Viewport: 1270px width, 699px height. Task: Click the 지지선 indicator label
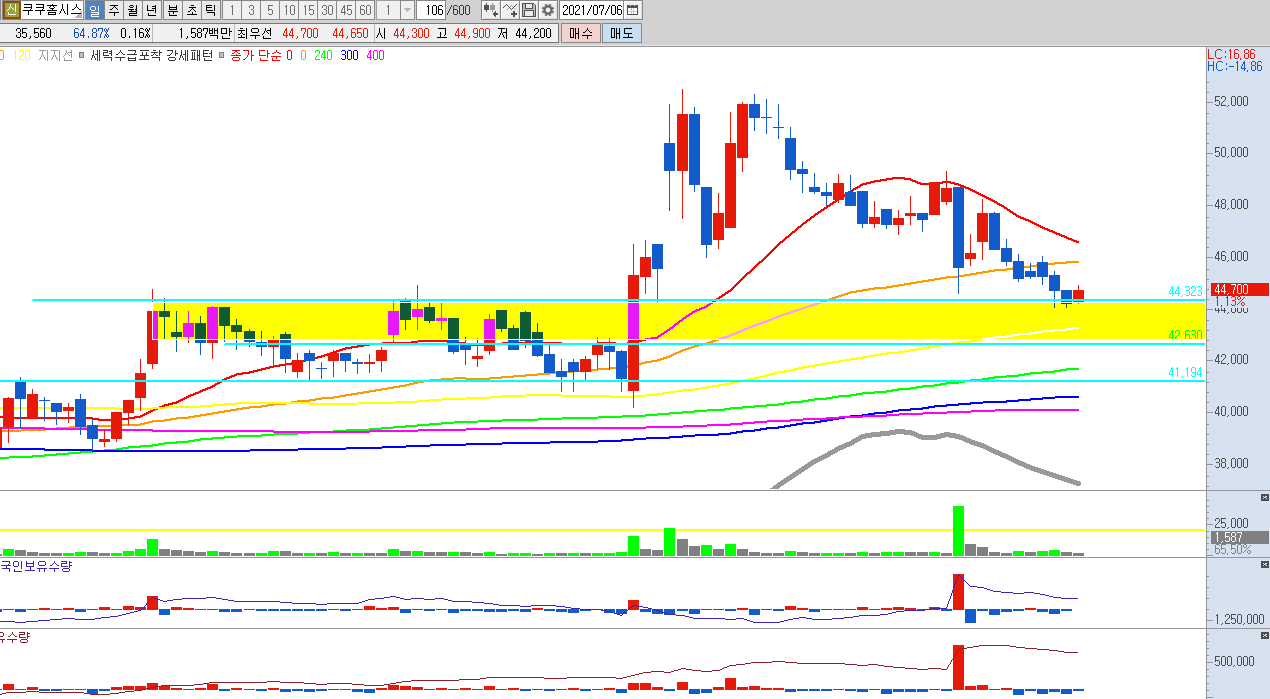(56, 56)
